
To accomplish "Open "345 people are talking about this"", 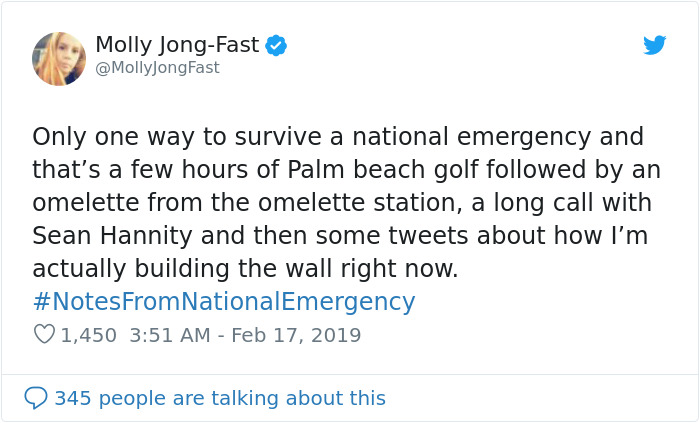I will pos(219,398).
